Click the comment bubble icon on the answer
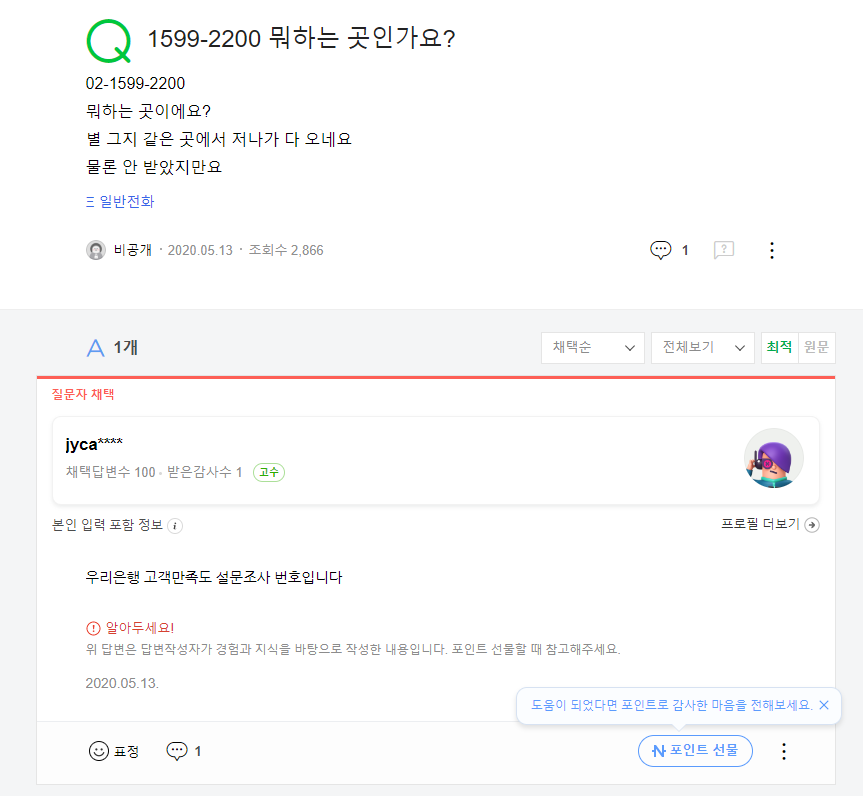 point(178,751)
